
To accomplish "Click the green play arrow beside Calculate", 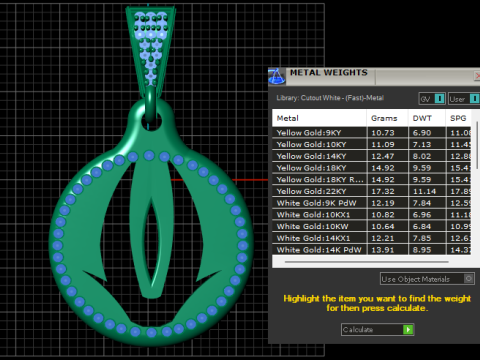I will pyautogui.click(x=408, y=329).
